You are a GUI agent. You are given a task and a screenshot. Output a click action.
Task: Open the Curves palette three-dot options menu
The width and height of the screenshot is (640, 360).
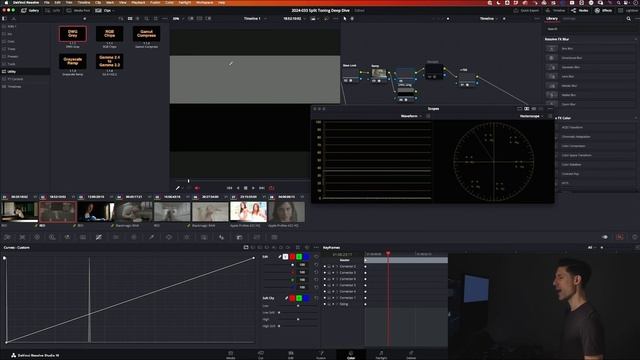coord(316,247)
